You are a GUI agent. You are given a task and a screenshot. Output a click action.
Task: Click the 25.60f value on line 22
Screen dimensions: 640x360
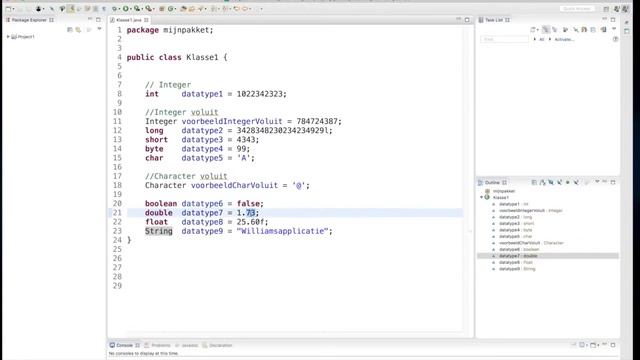(x=250, y=222)
